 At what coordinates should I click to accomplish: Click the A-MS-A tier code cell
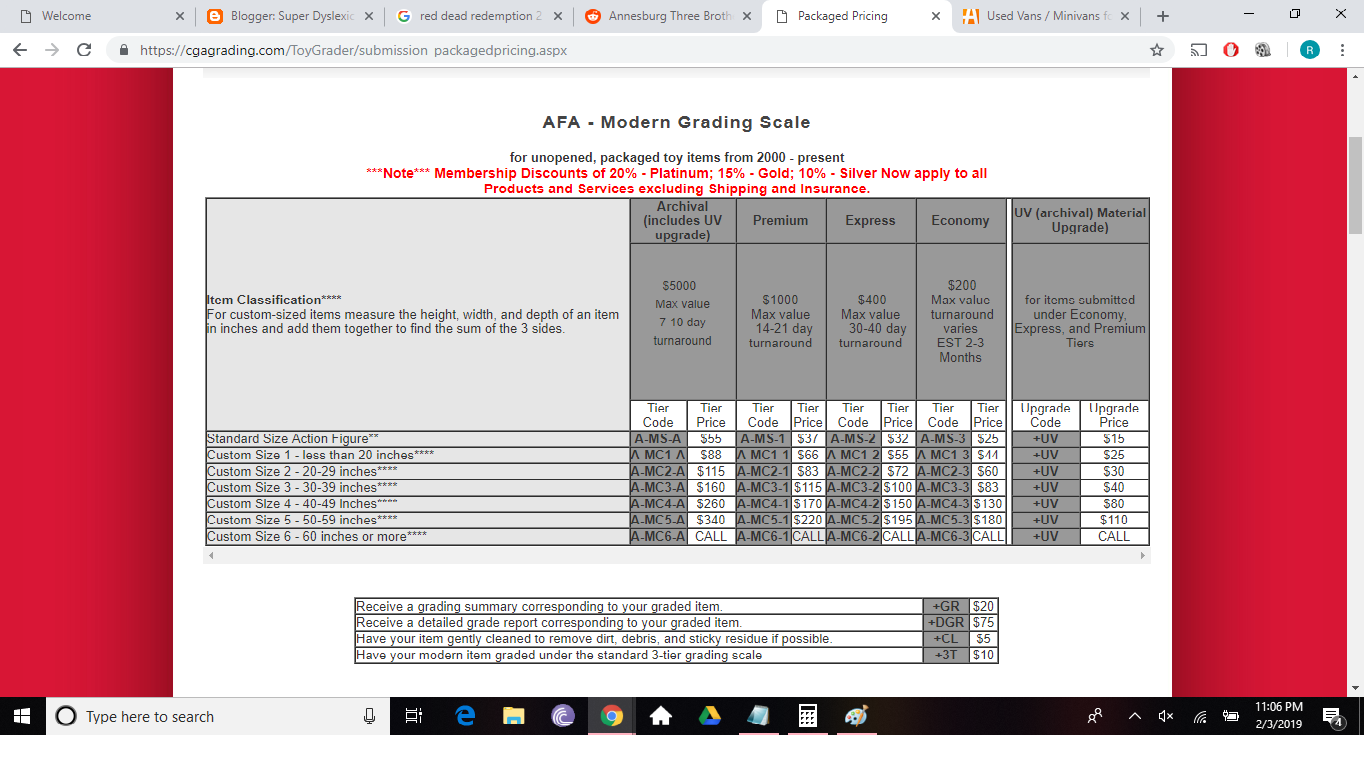click(x=657, y=438)
